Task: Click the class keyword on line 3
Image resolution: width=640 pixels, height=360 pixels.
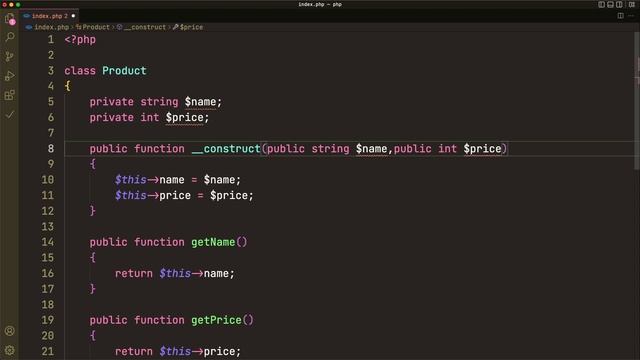Action: [x=80, y=71]
